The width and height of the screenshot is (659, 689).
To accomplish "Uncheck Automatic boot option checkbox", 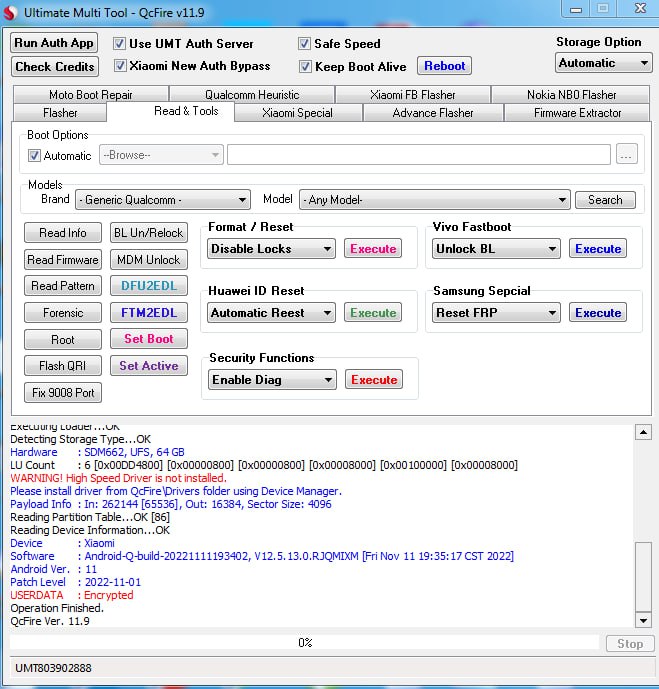I will tap(34, 156).
